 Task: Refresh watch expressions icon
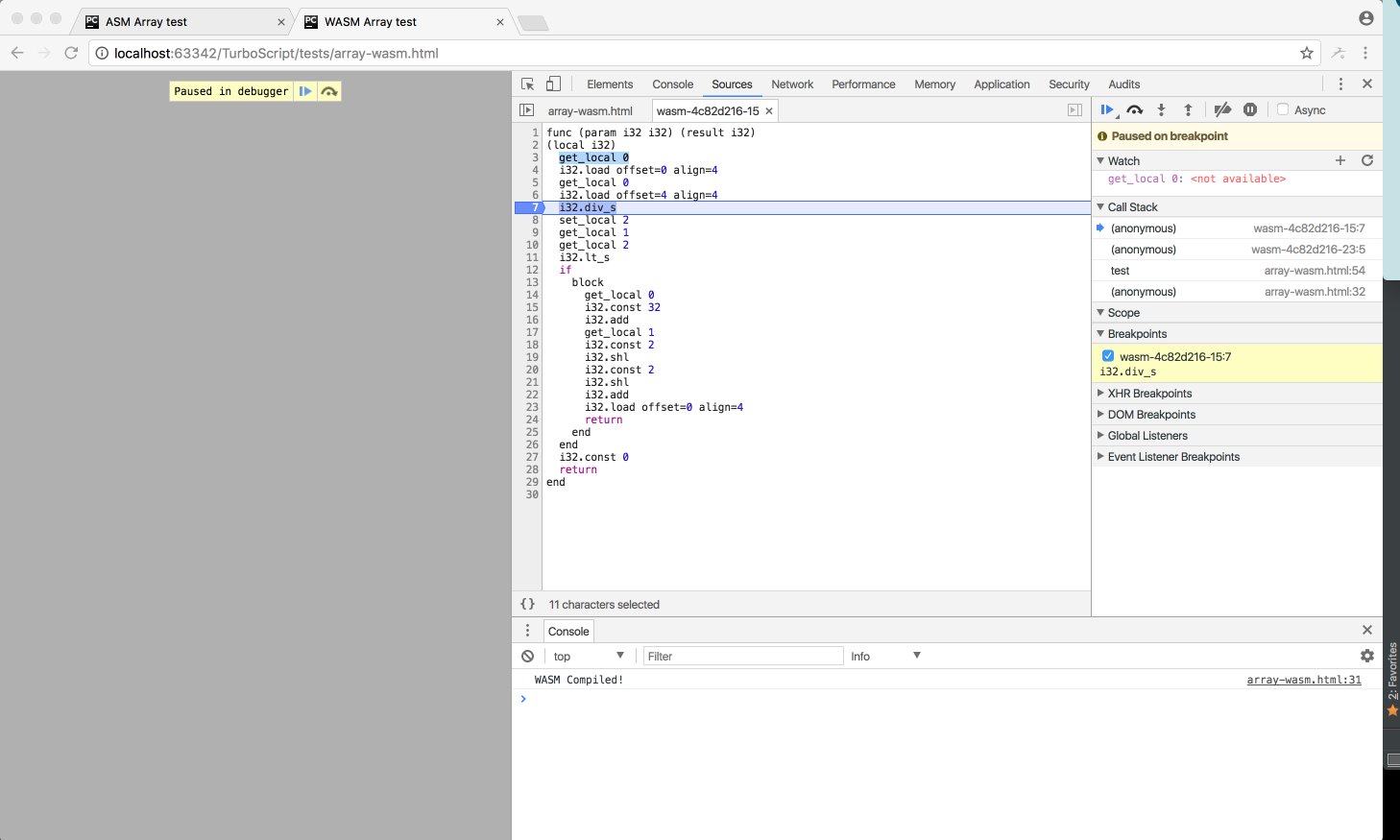(x=1367, y=160)
